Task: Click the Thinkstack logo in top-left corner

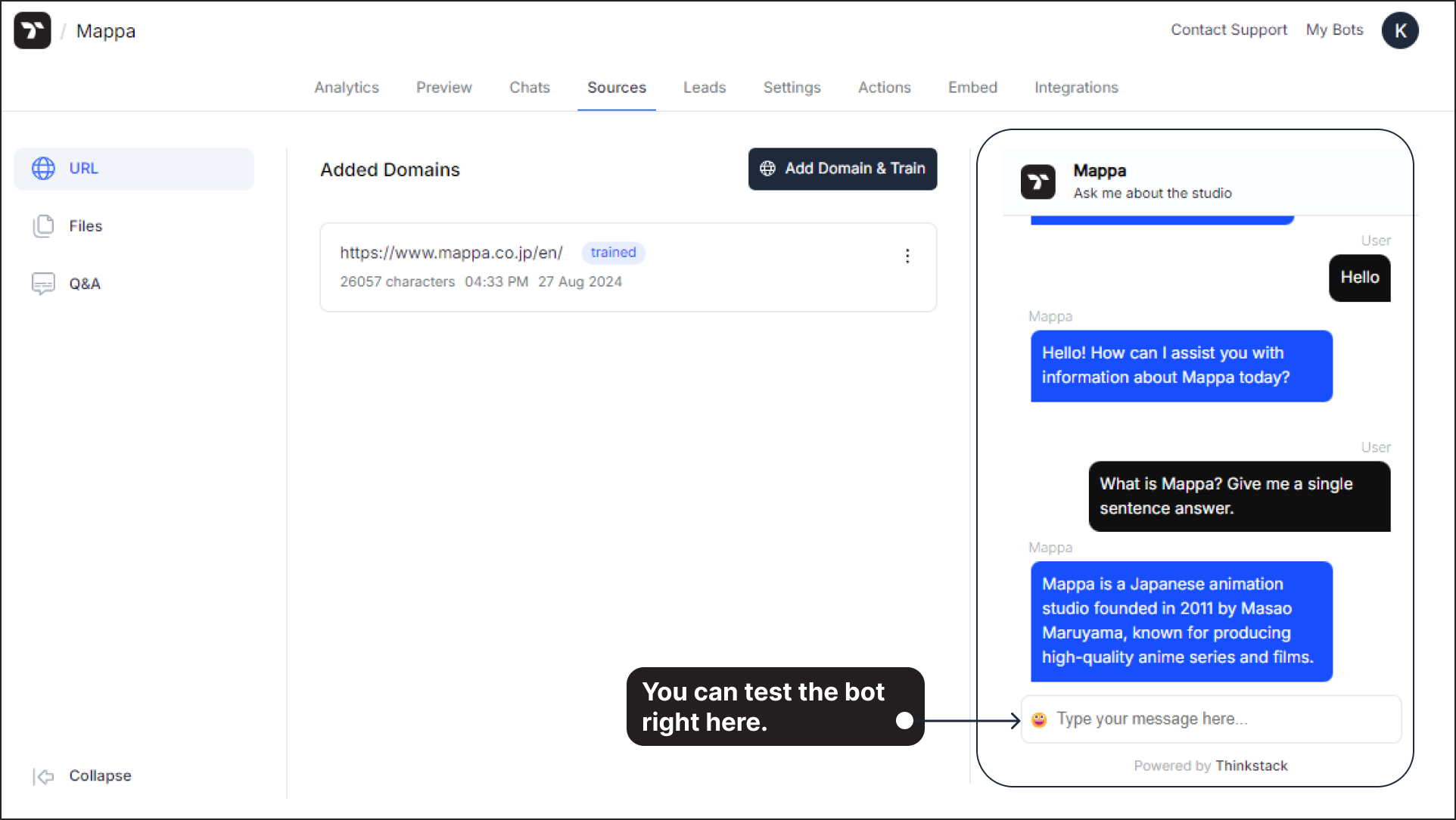Action: tap(33, 31)
